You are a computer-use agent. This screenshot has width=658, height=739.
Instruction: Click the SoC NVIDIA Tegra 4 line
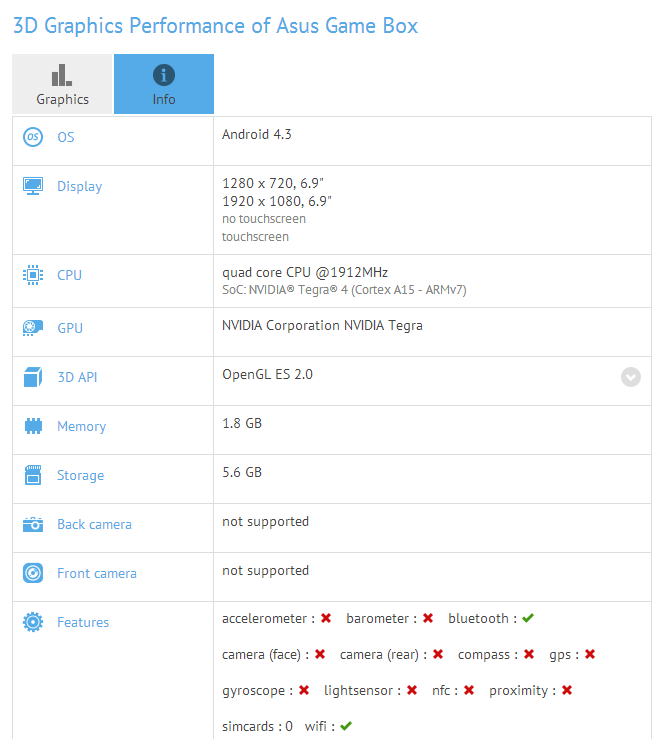(x=344, y=290)
